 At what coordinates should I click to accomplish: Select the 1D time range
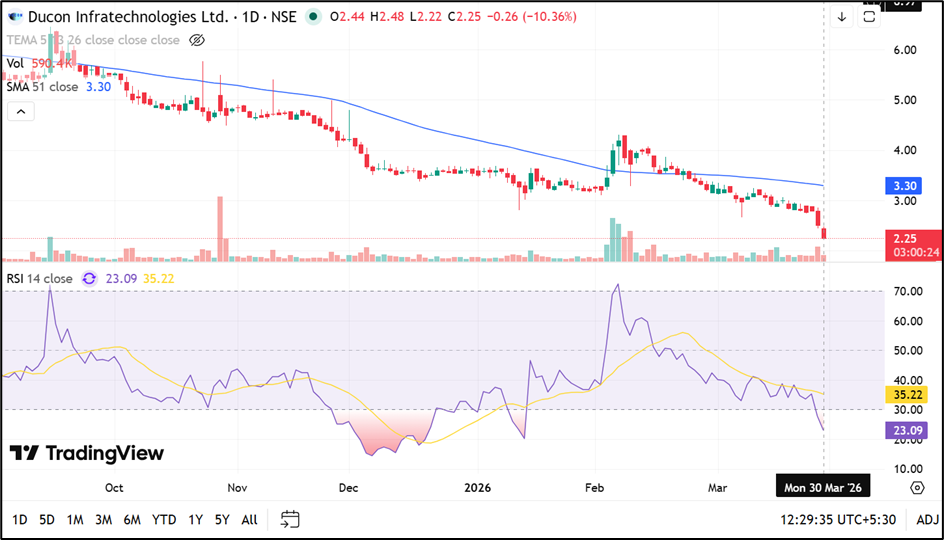click(20, 519)
